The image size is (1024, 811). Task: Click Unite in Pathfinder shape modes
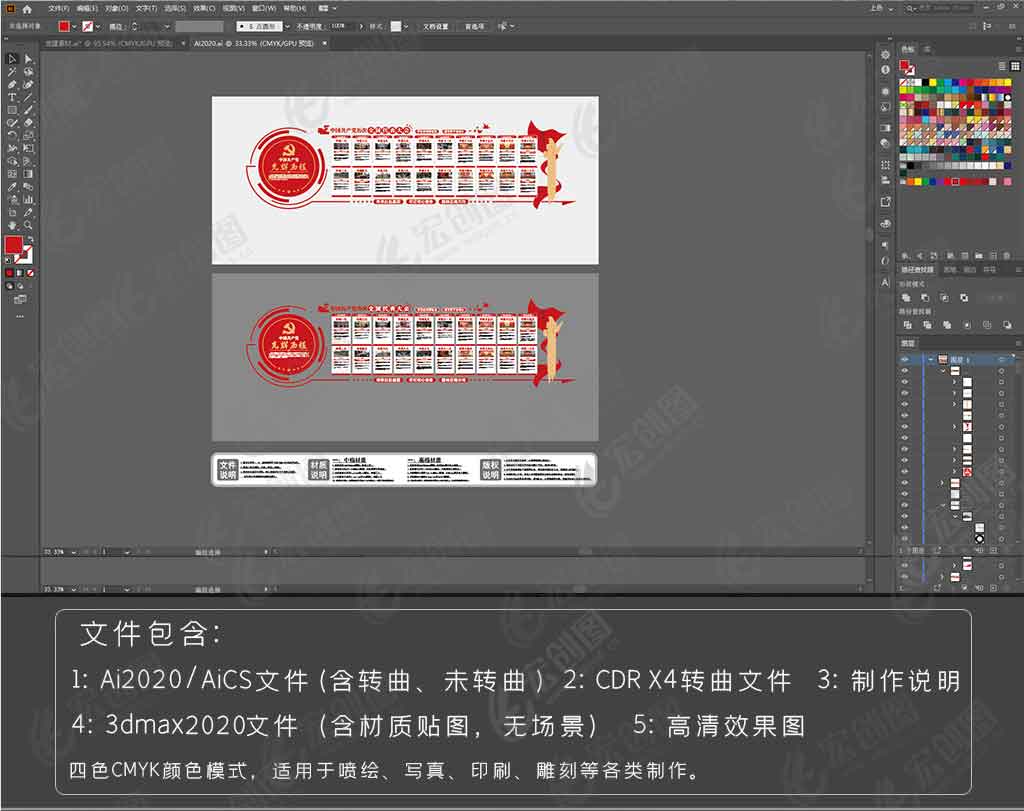(906, 298)
